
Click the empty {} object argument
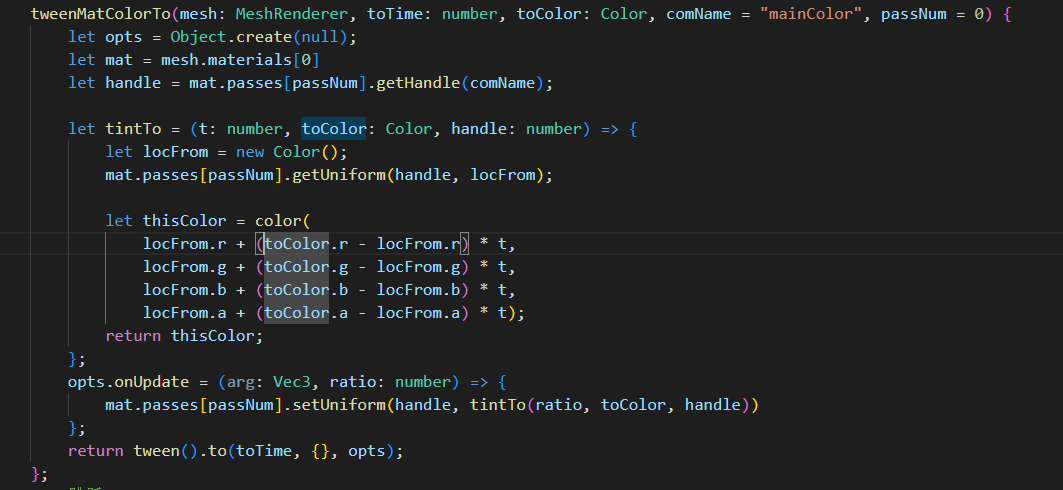[x=321, y=451]
